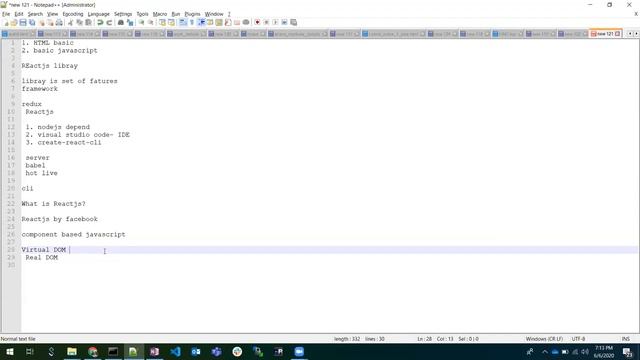Viewport: 640px width, 360px height.
Task: Click the 'Windows (CR LF)' status bar entry
Action: (x=544, y=339)
